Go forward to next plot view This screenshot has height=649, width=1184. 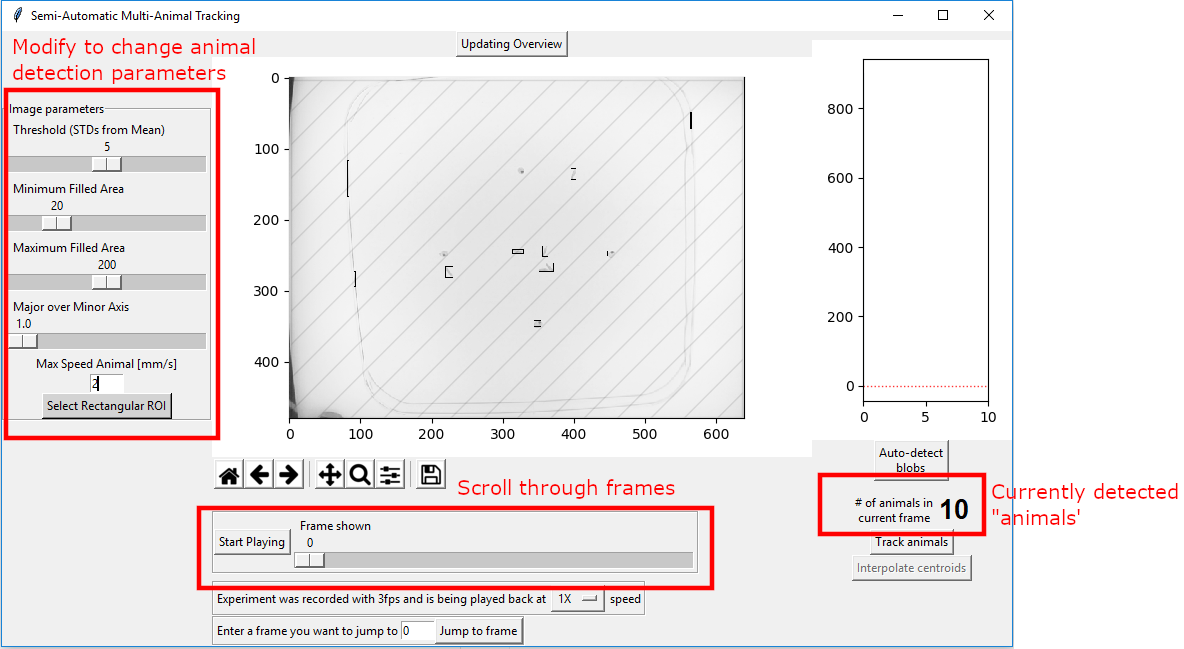tap(288, 475)
